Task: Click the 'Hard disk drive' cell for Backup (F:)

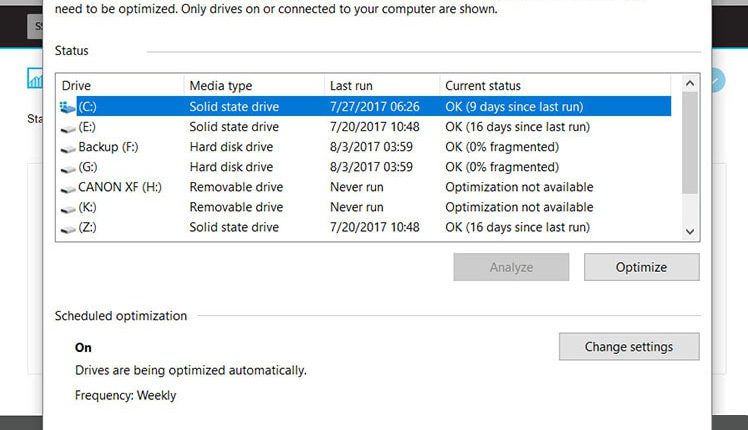Action: pyautogui.click(x=231, y=147)
